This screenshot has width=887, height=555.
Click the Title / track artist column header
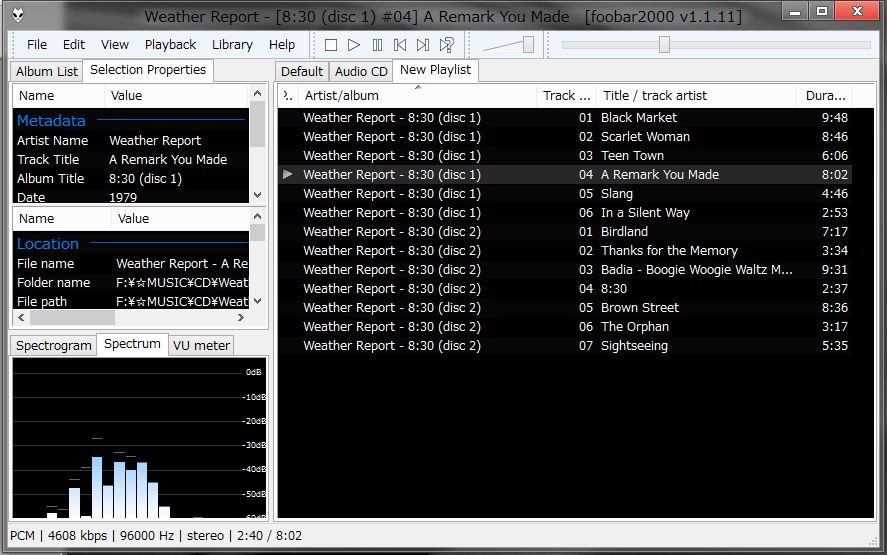[x=696, y=96]
